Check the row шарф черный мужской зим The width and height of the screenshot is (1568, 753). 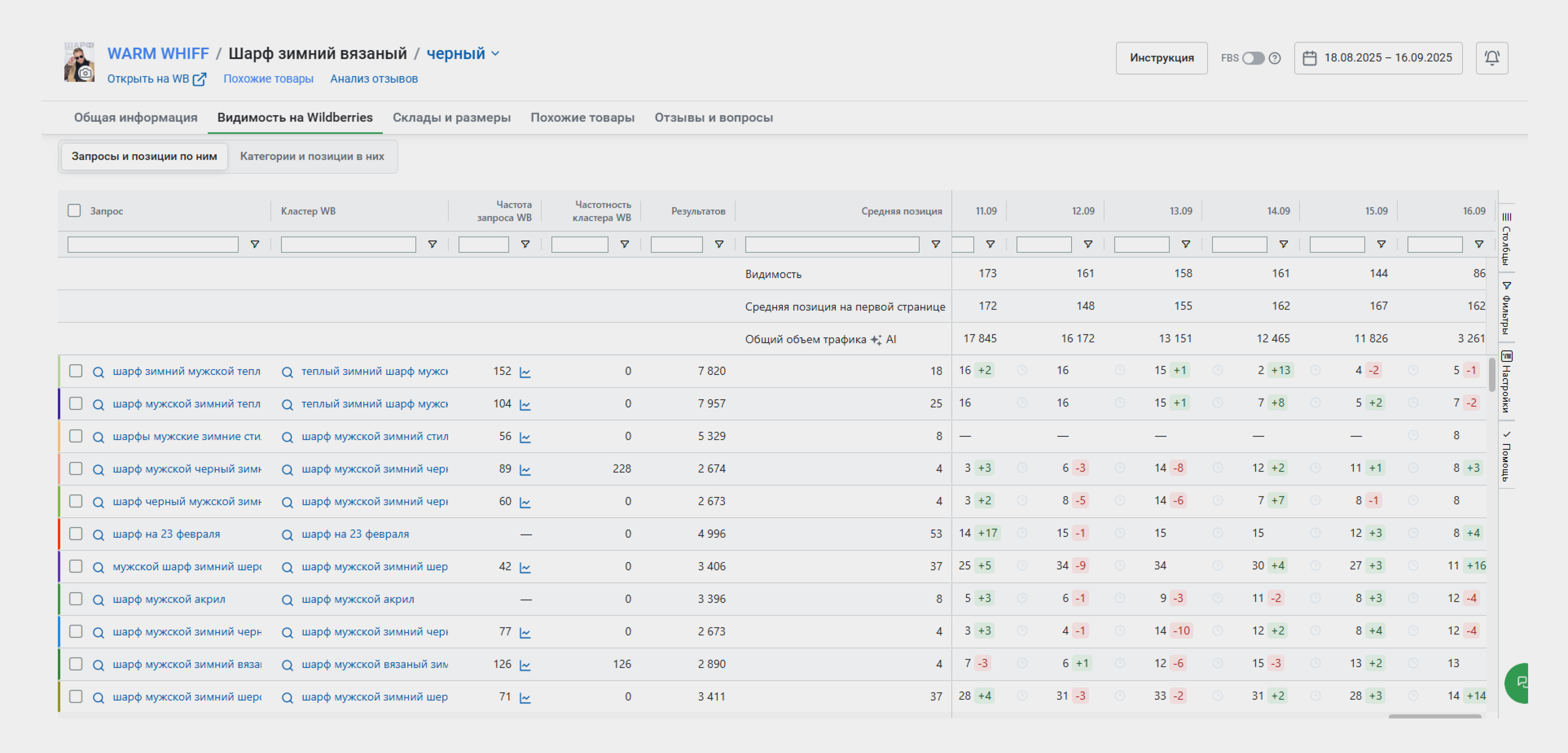tap(75, 501)
